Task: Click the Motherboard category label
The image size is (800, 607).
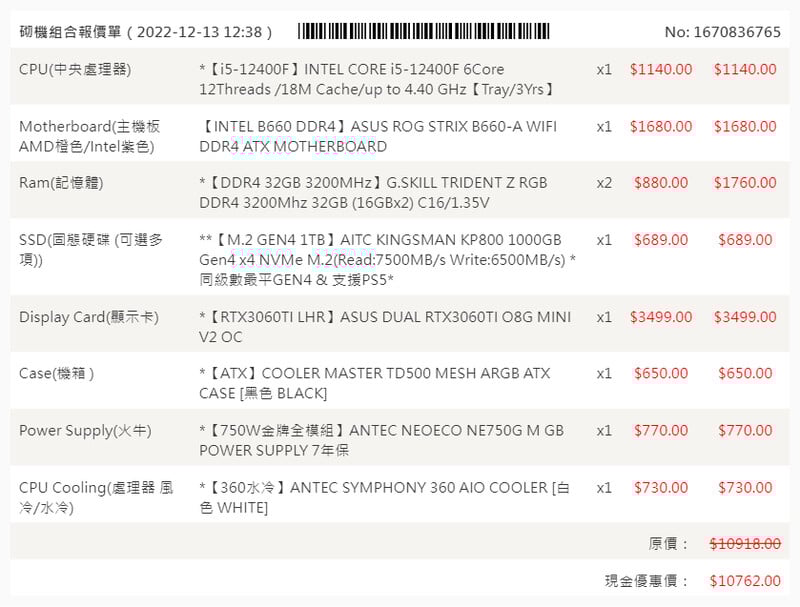Action: pyautogui.click(x=89, y=136)
